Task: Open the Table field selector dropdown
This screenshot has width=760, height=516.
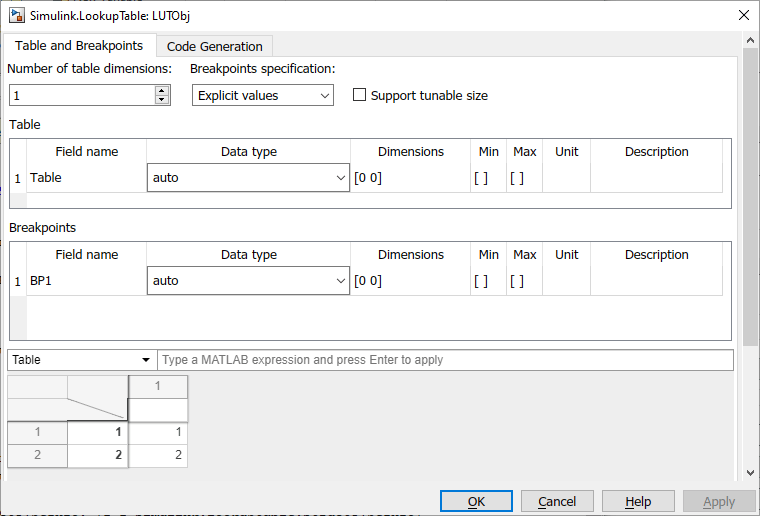Action: [82, 360]
